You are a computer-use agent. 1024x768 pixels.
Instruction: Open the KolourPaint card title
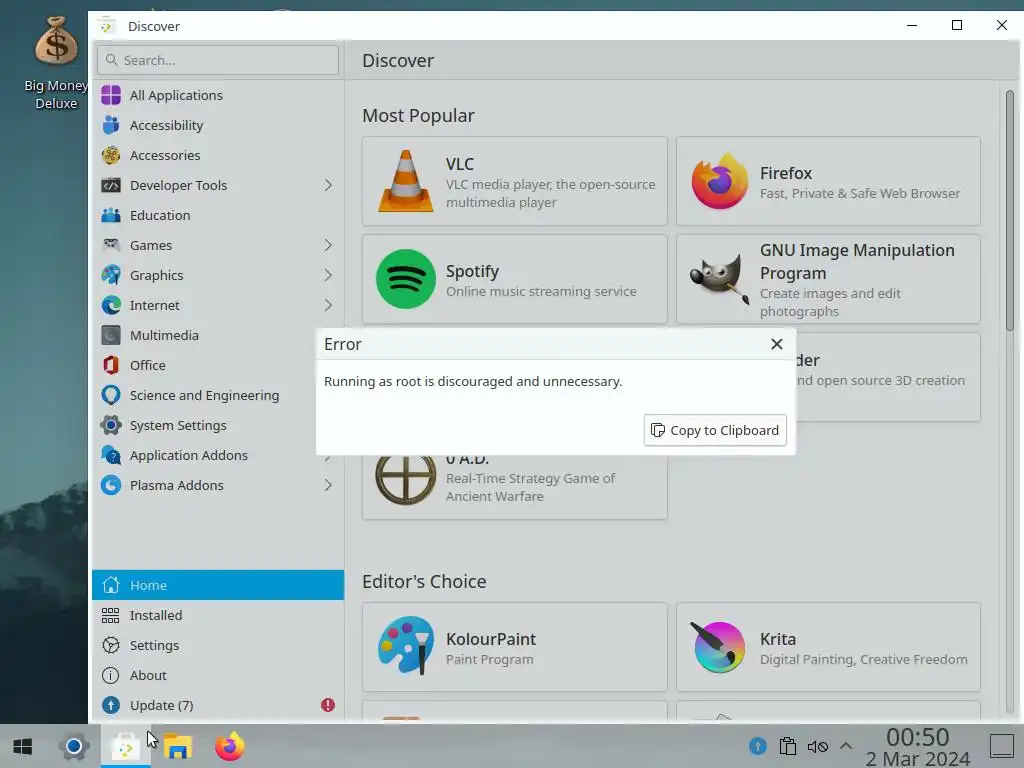(490, 639)
